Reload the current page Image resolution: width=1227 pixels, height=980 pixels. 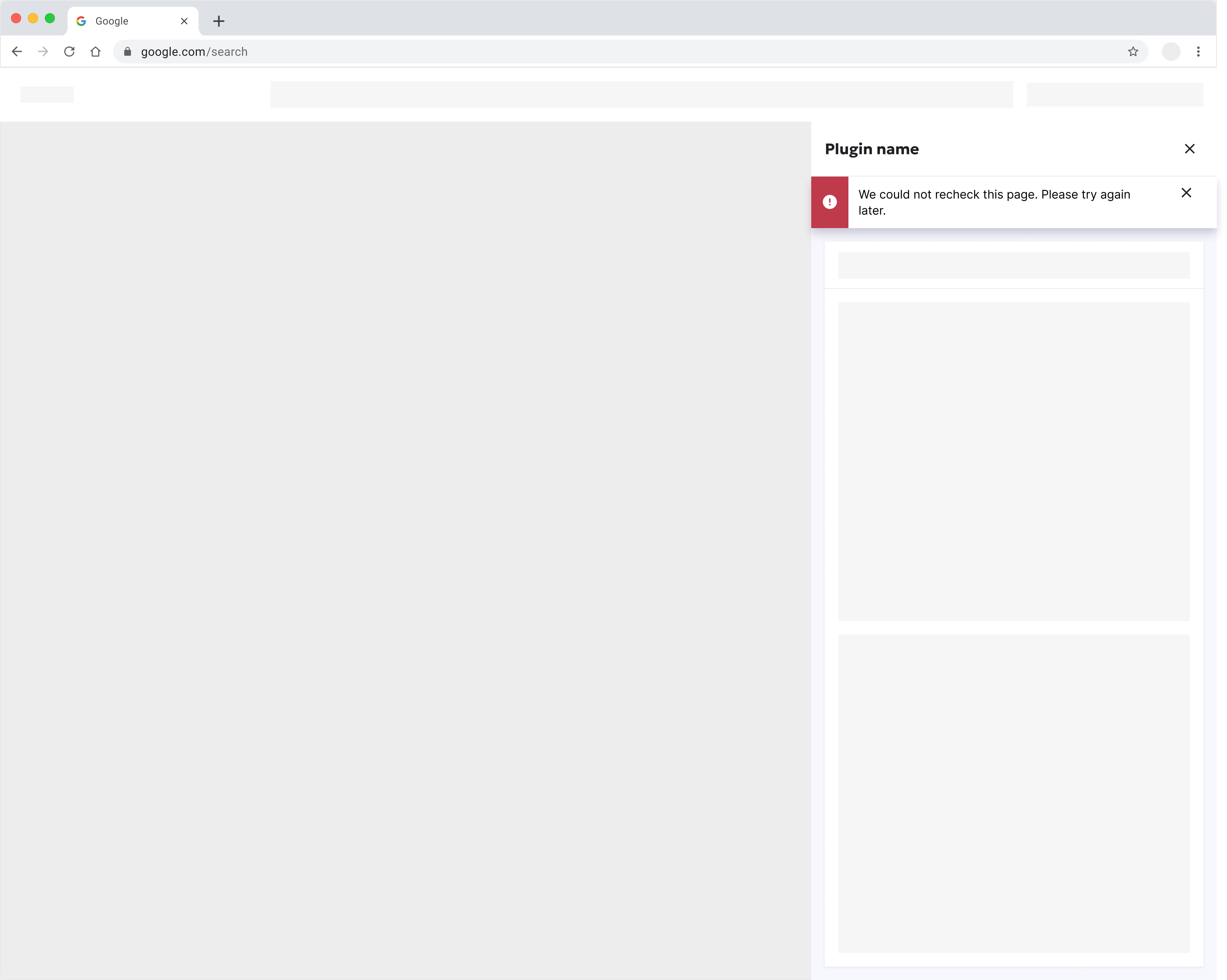70,52
